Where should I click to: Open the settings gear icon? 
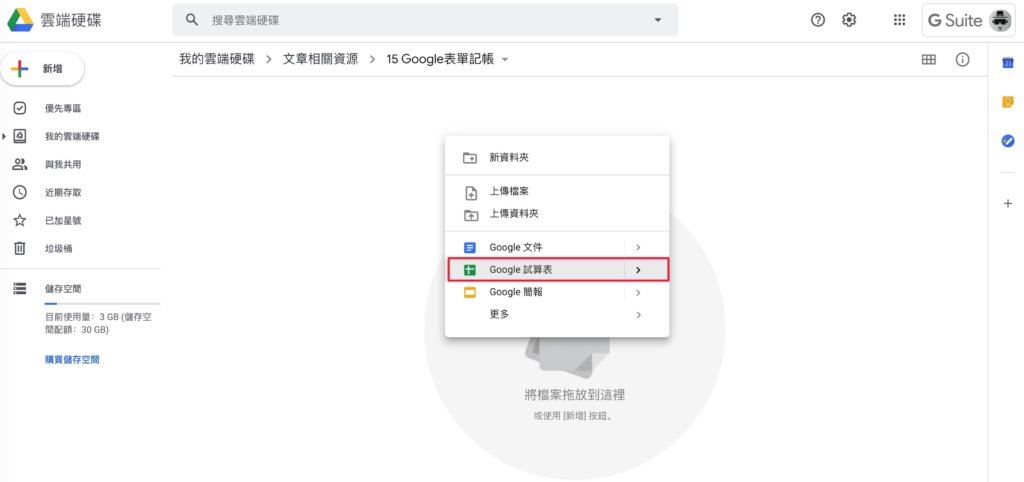pyautogui.click(x=849, y=20)
